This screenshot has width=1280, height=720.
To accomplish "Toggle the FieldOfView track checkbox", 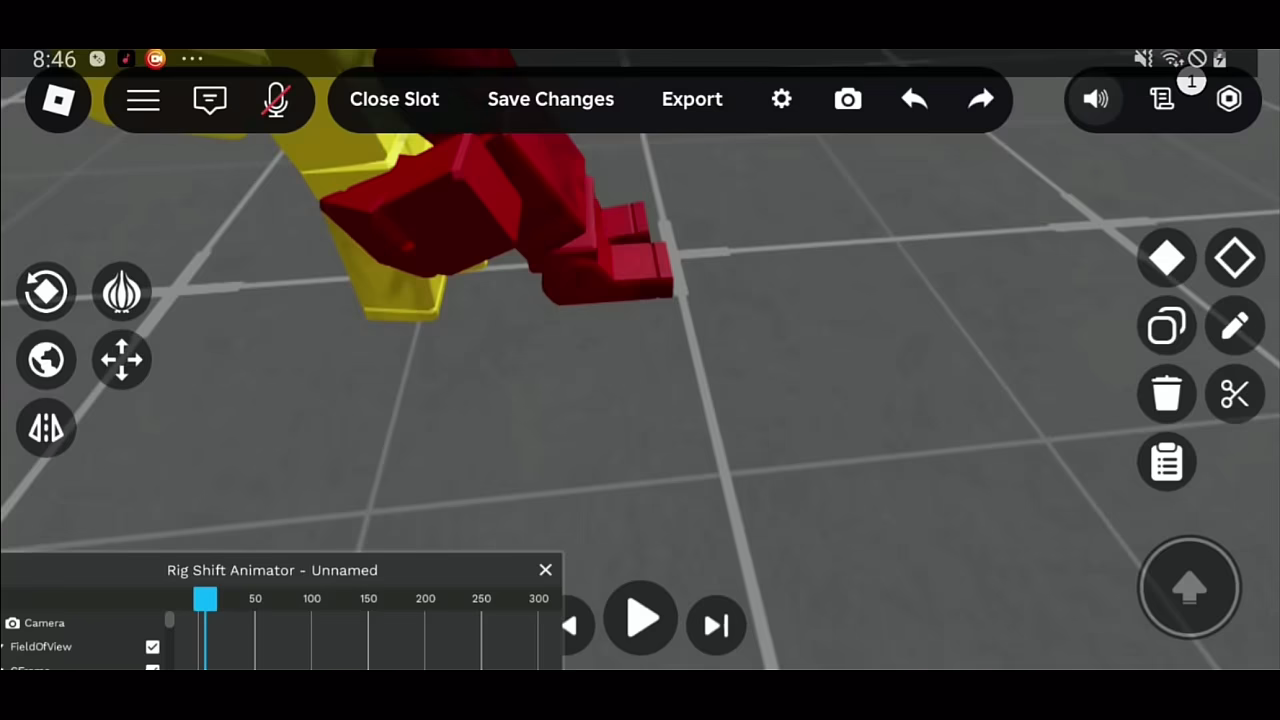I will pyautogui.click(x=152, y=647).
